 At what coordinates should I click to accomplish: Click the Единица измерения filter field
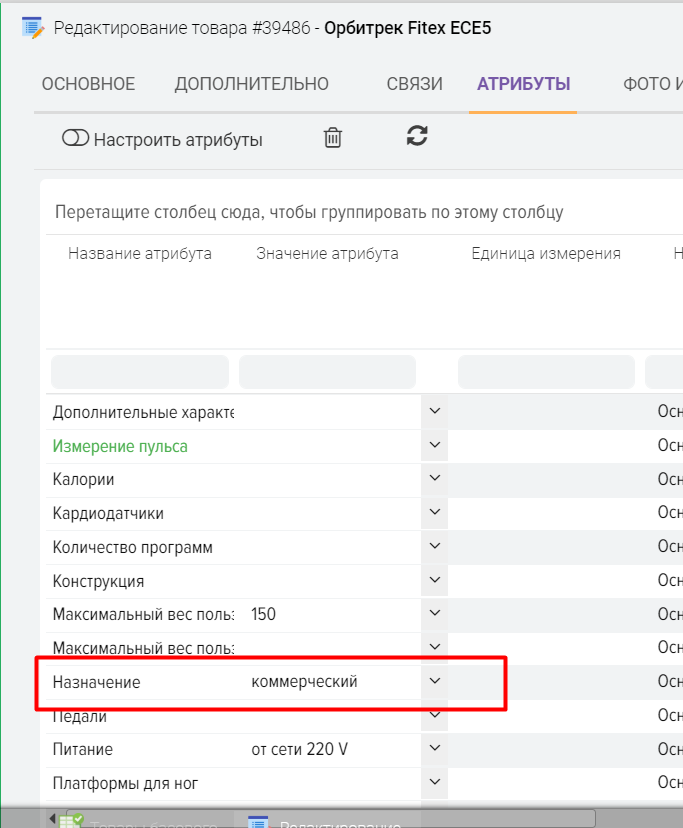pyautogui.click(x=546, y=372)
